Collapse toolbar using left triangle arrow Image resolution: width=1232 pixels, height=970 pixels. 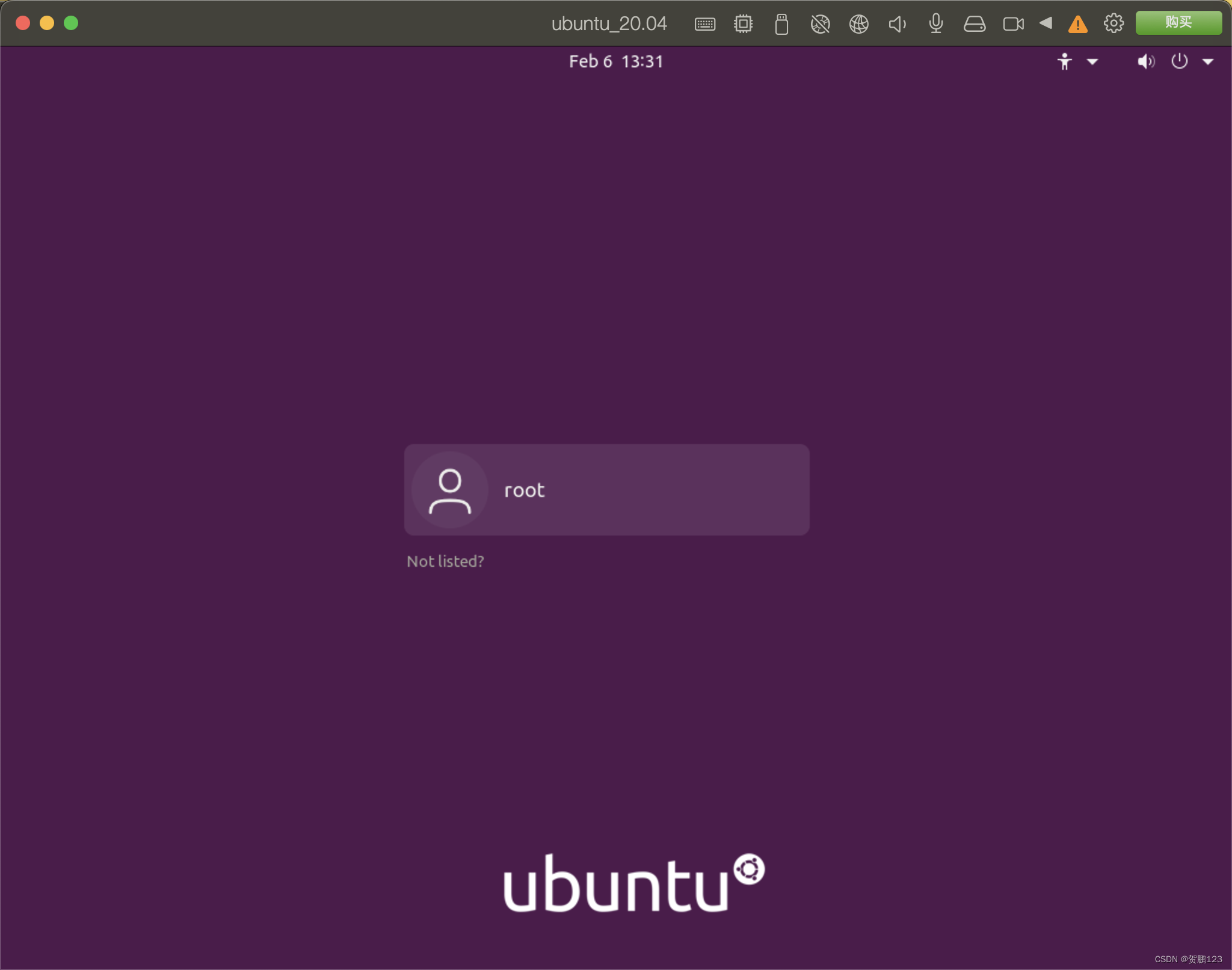coord(1046,23)
